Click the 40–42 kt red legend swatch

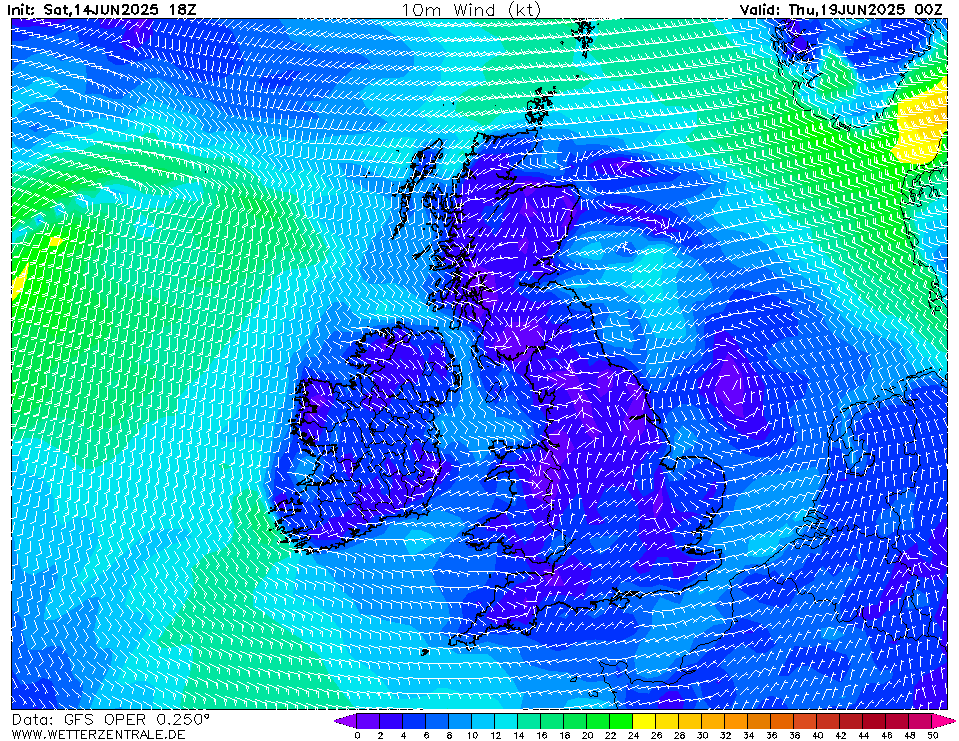(x=829, y=721)
